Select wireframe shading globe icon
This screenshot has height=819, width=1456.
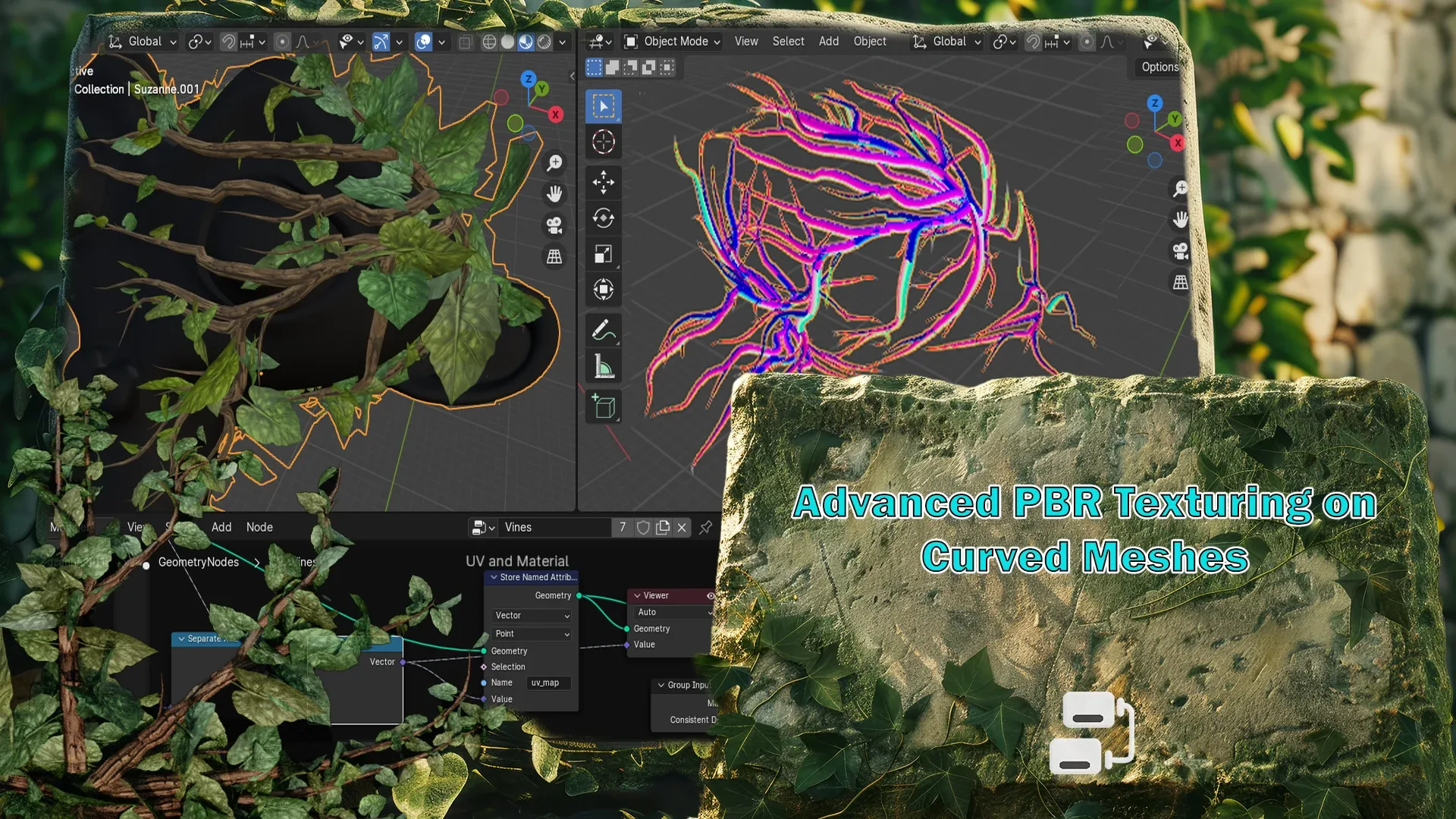click(488, 42)
